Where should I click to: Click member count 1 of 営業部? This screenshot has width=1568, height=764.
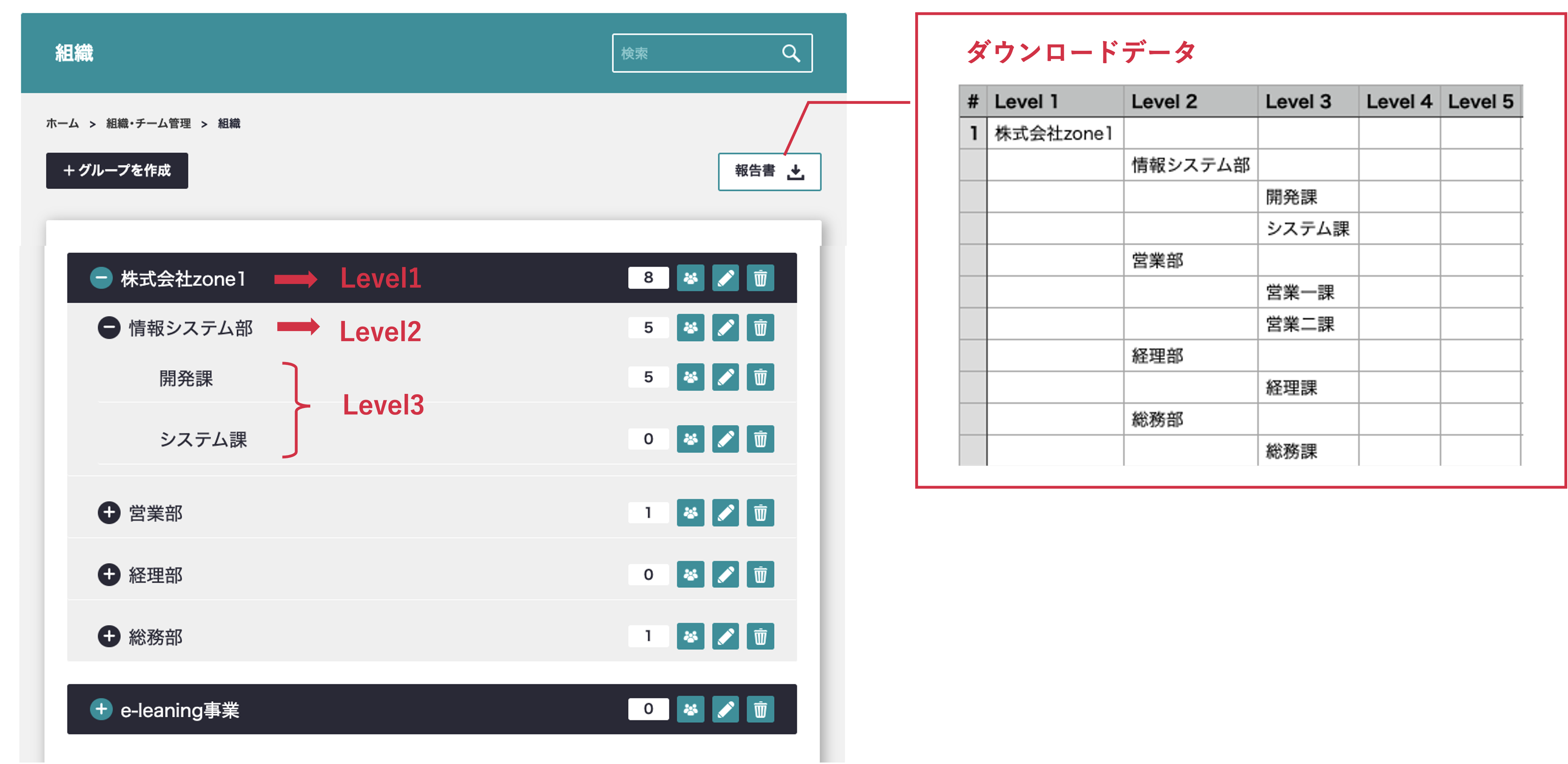(x=648, y=513)
